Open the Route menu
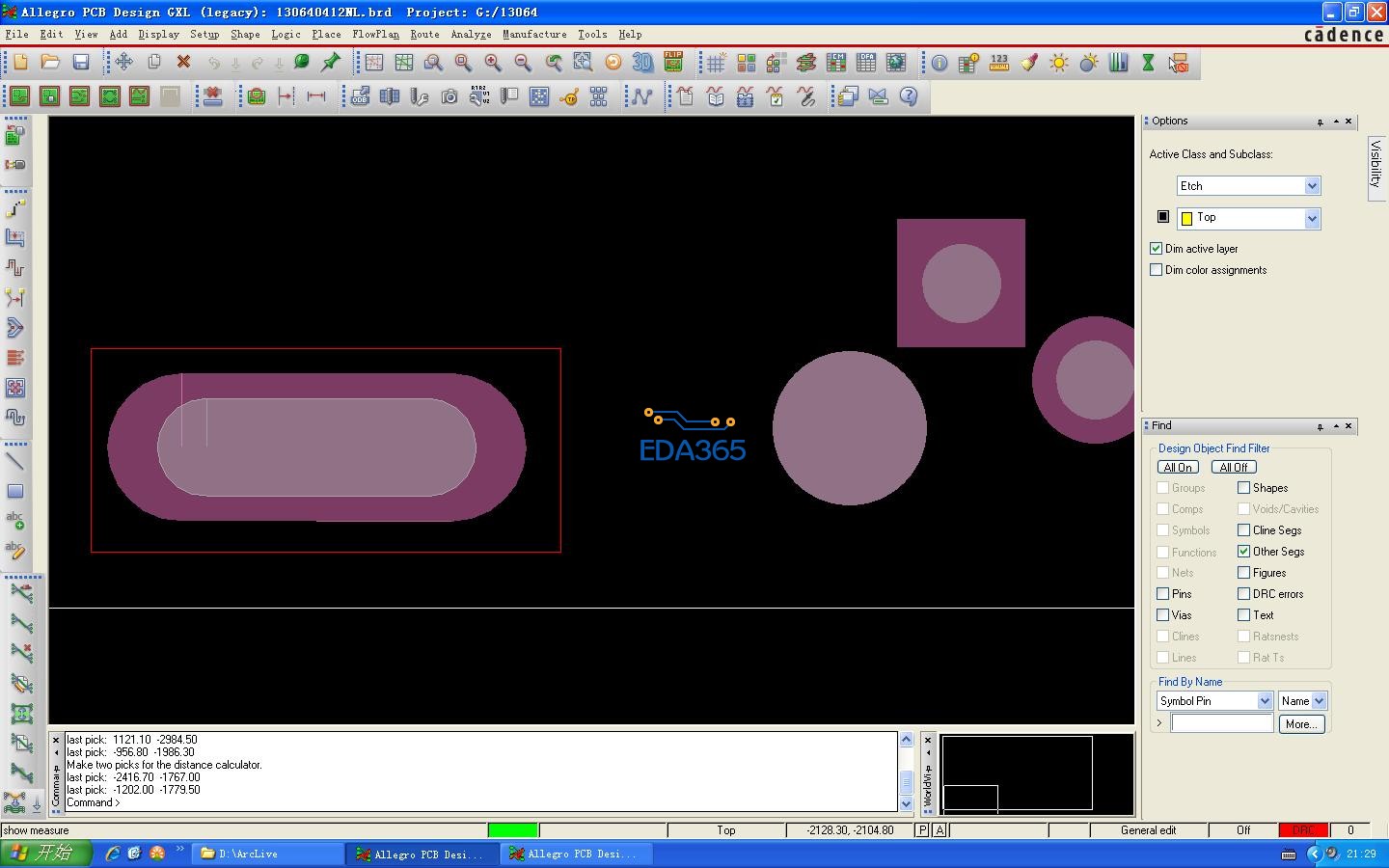Viewport: 1389px width, 868px height. (424, 34)
